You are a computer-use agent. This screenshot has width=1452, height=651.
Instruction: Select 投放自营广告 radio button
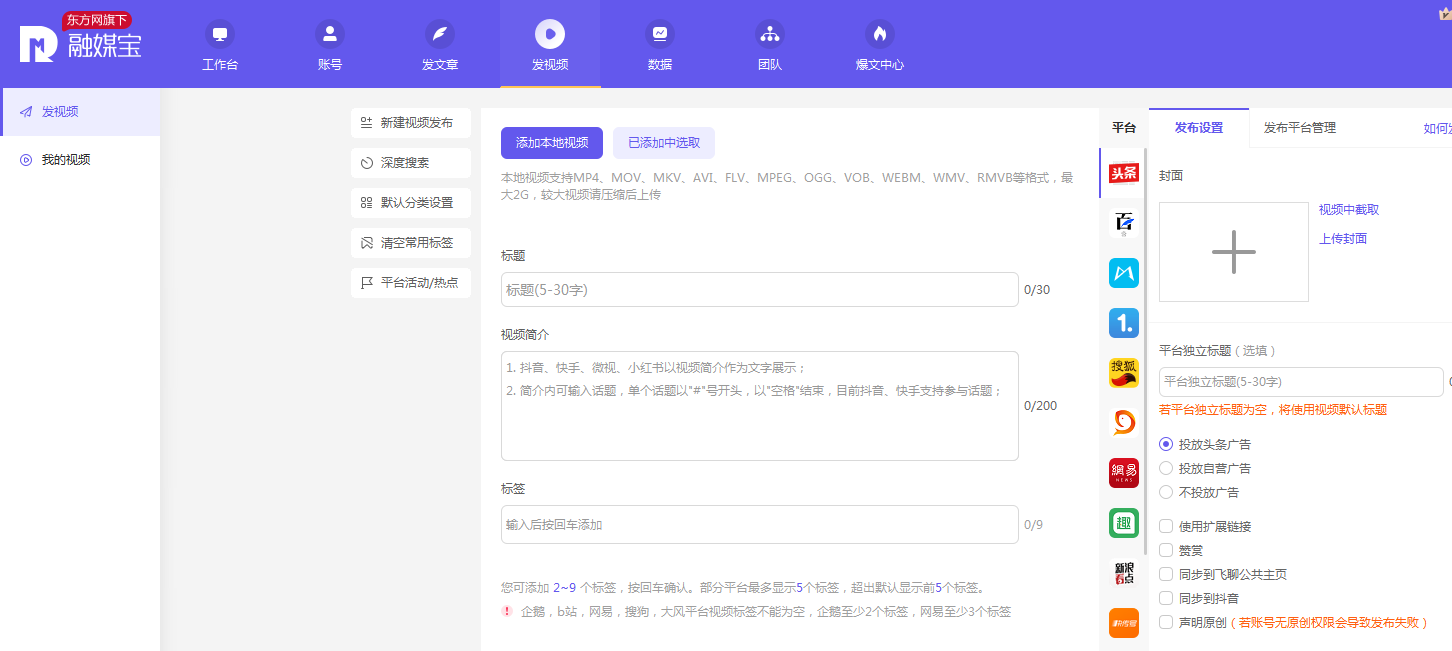(1166, 468)
